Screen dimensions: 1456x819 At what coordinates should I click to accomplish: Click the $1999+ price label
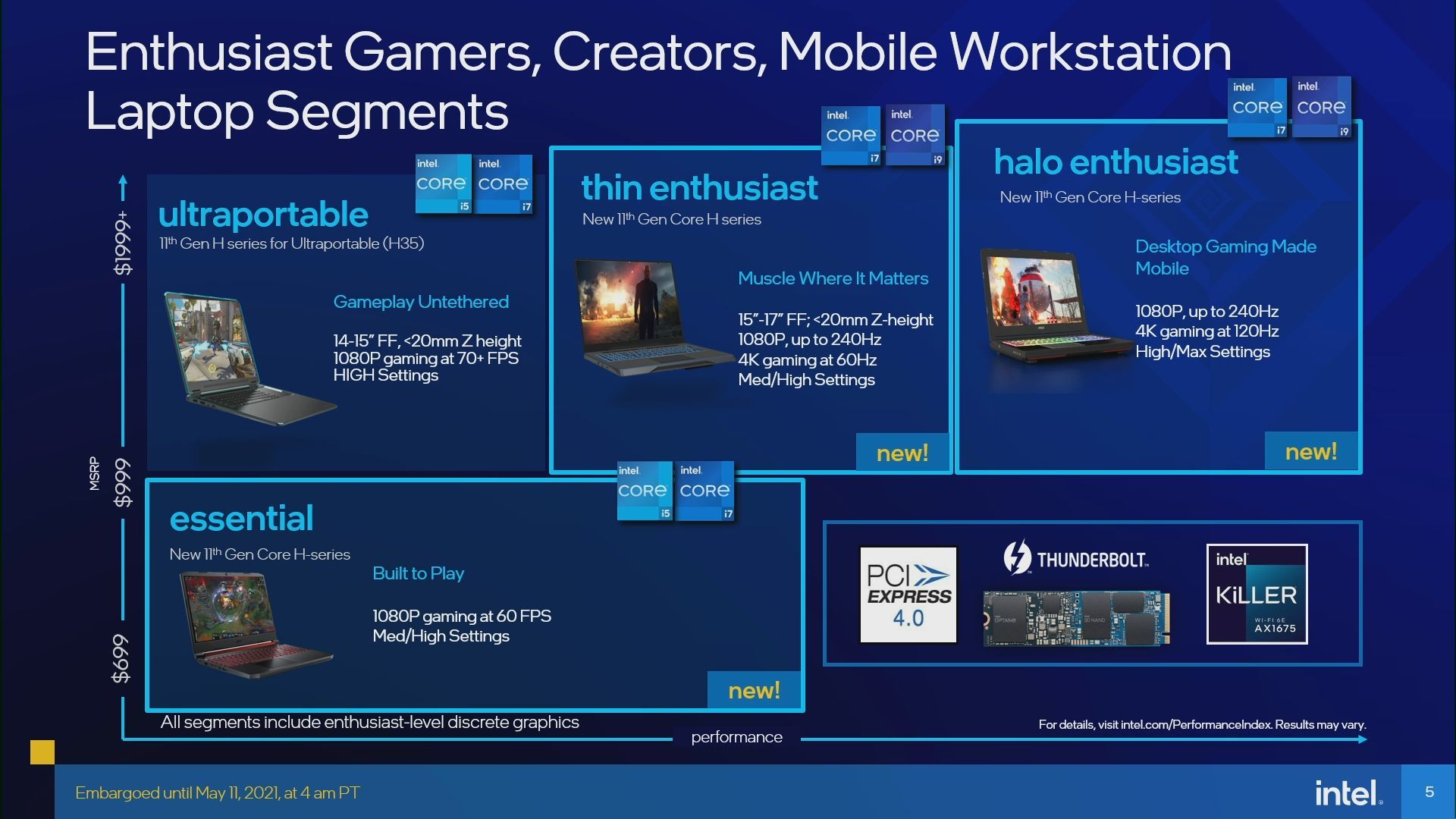click(x=122, y=243)
